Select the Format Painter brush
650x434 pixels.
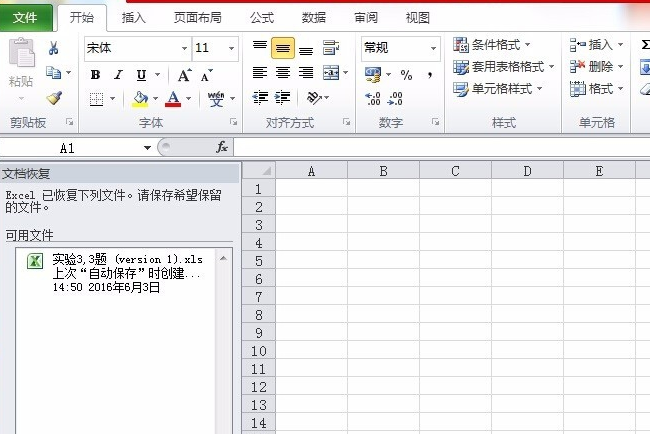(x=54, y=98)
